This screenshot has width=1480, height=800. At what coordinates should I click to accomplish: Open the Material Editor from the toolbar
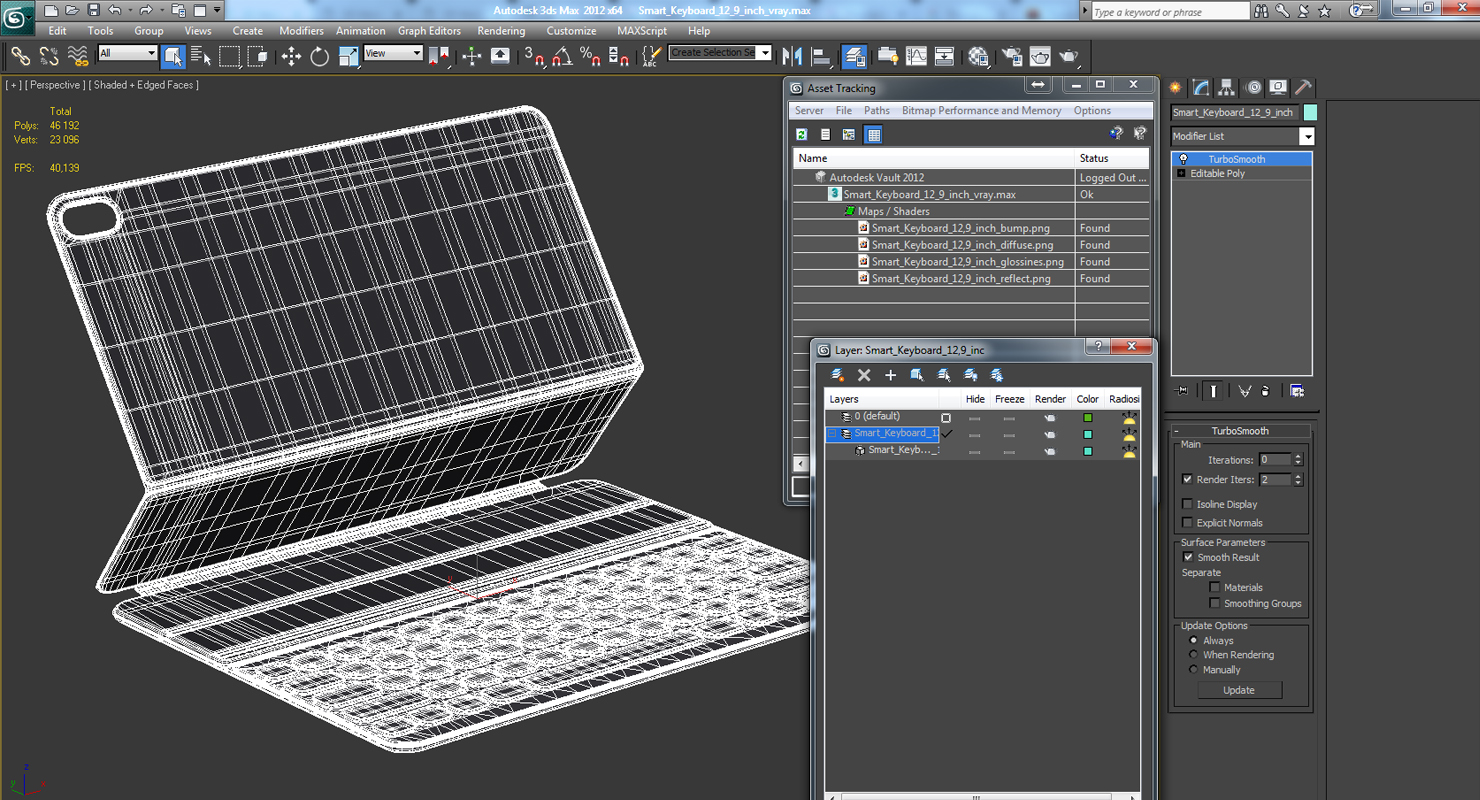pos(978,57)
